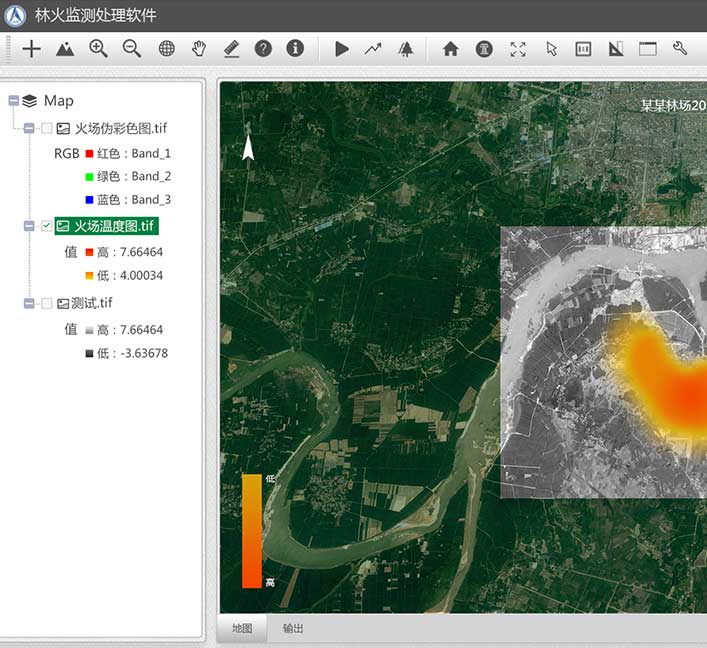Select the ruler measure tool
The height and width of the screenshot is (648, 707).
pyautogui.click(x=231, y=49)
